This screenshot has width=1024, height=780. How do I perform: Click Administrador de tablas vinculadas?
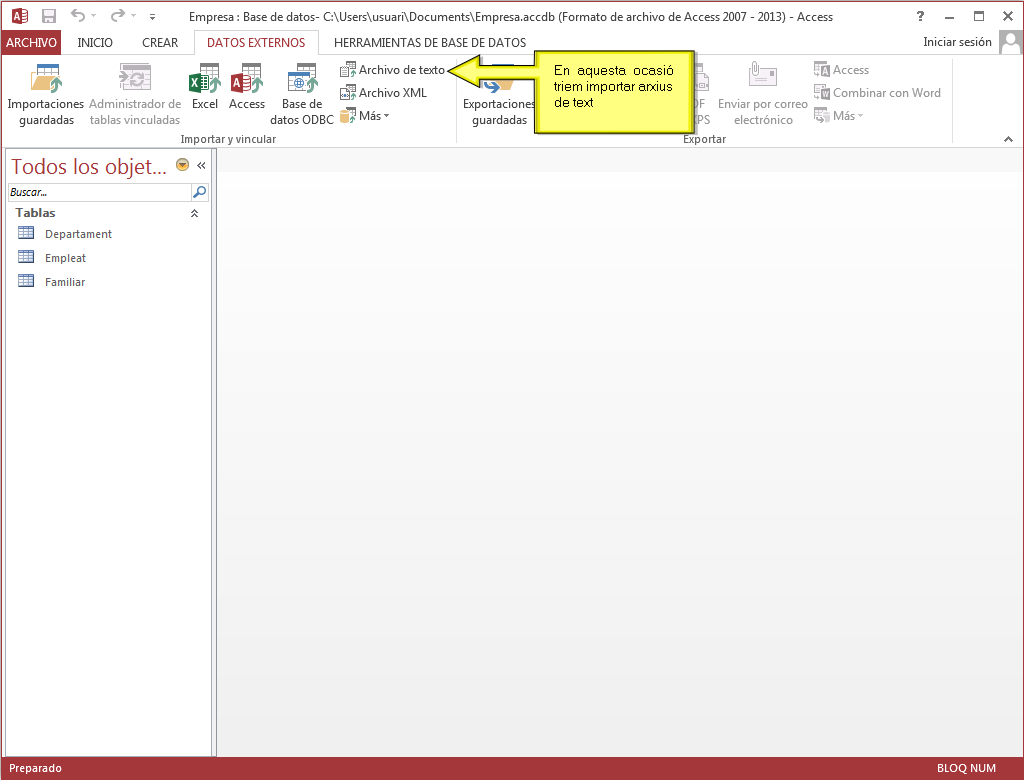pos(135,95)
